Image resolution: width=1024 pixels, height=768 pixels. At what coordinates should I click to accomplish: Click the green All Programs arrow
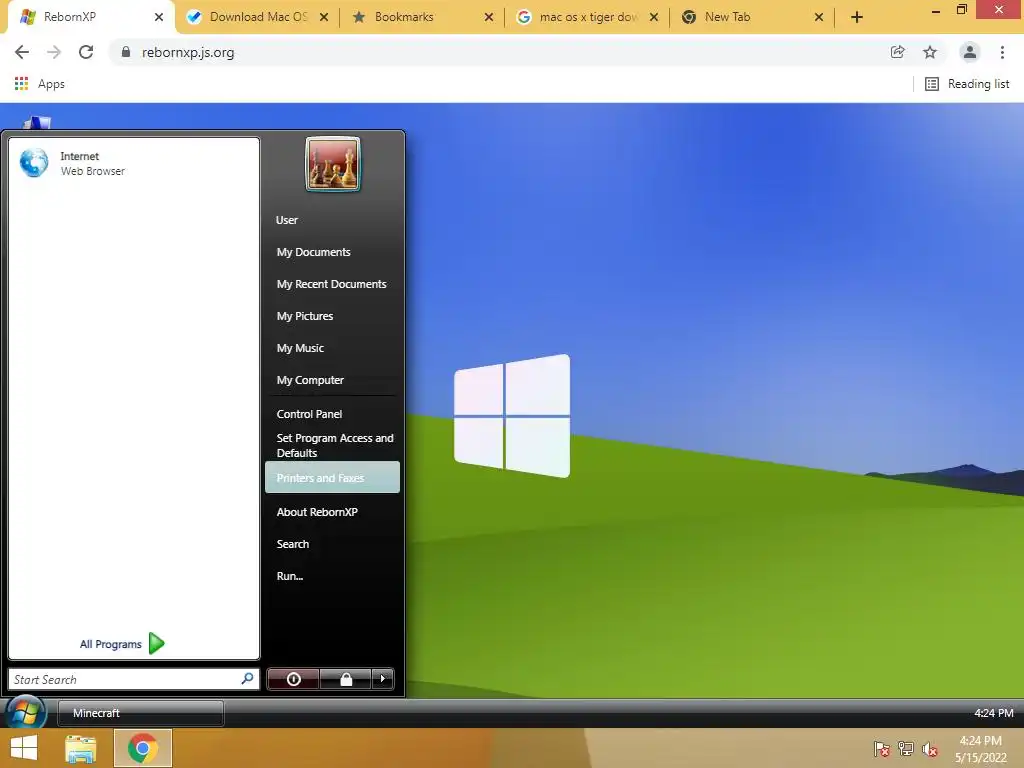tap(157, 644)
